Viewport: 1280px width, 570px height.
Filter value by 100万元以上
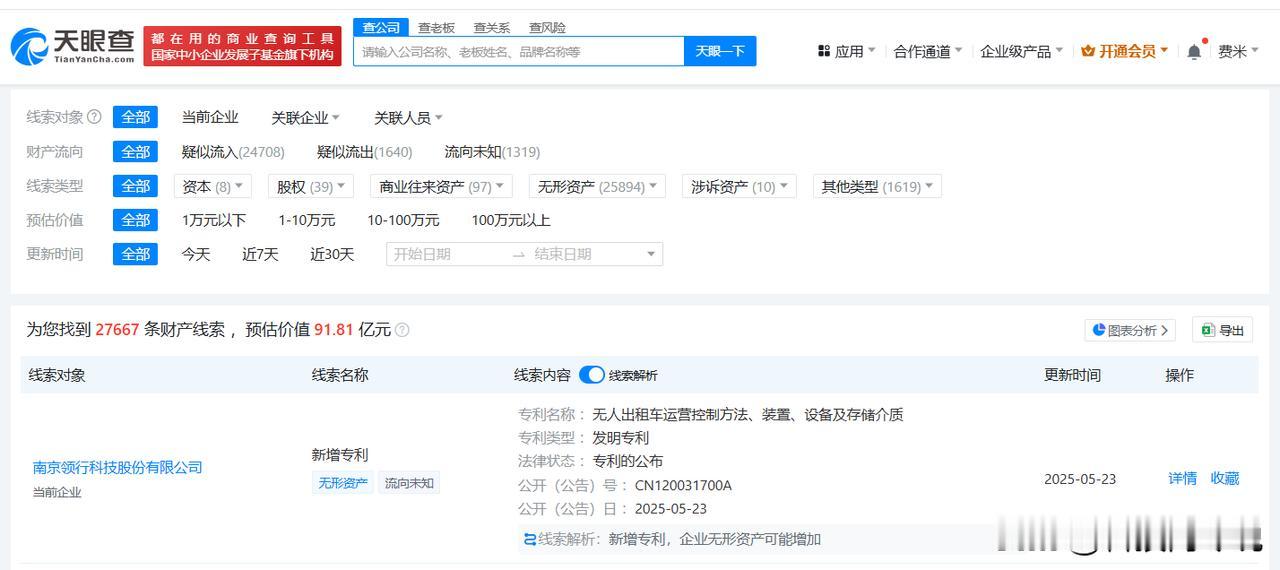click(x=511, y=220)
